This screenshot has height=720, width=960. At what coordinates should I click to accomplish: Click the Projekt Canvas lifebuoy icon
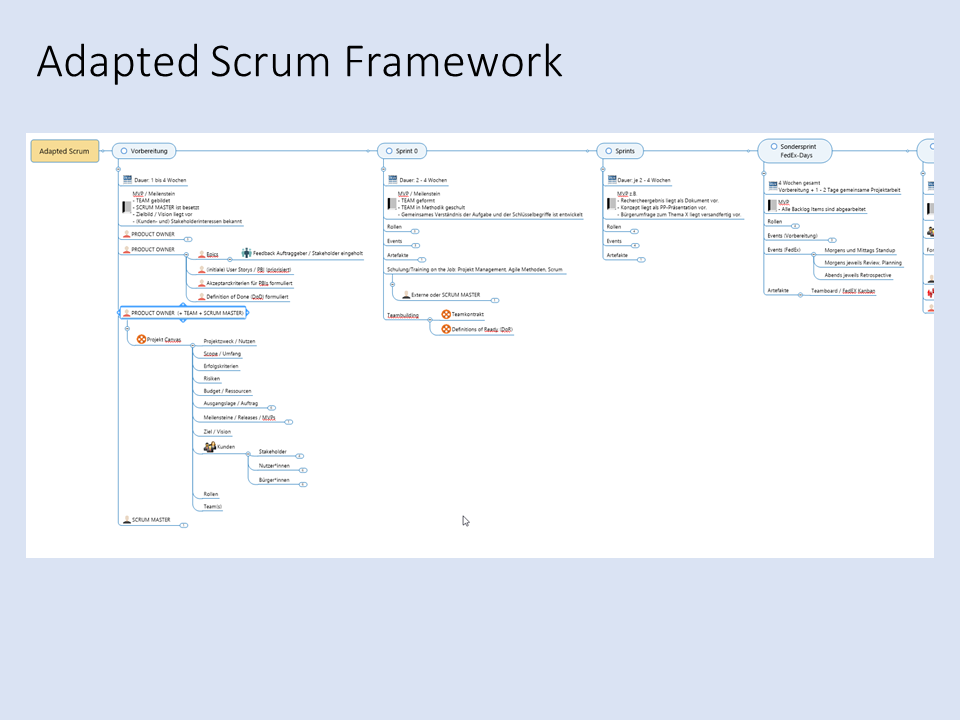click(141, 339)
